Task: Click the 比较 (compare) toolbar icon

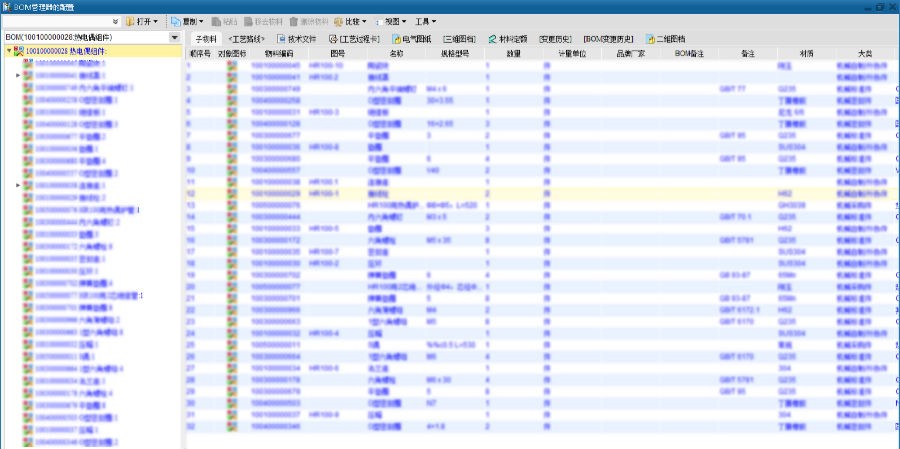Action: point(339,21)
